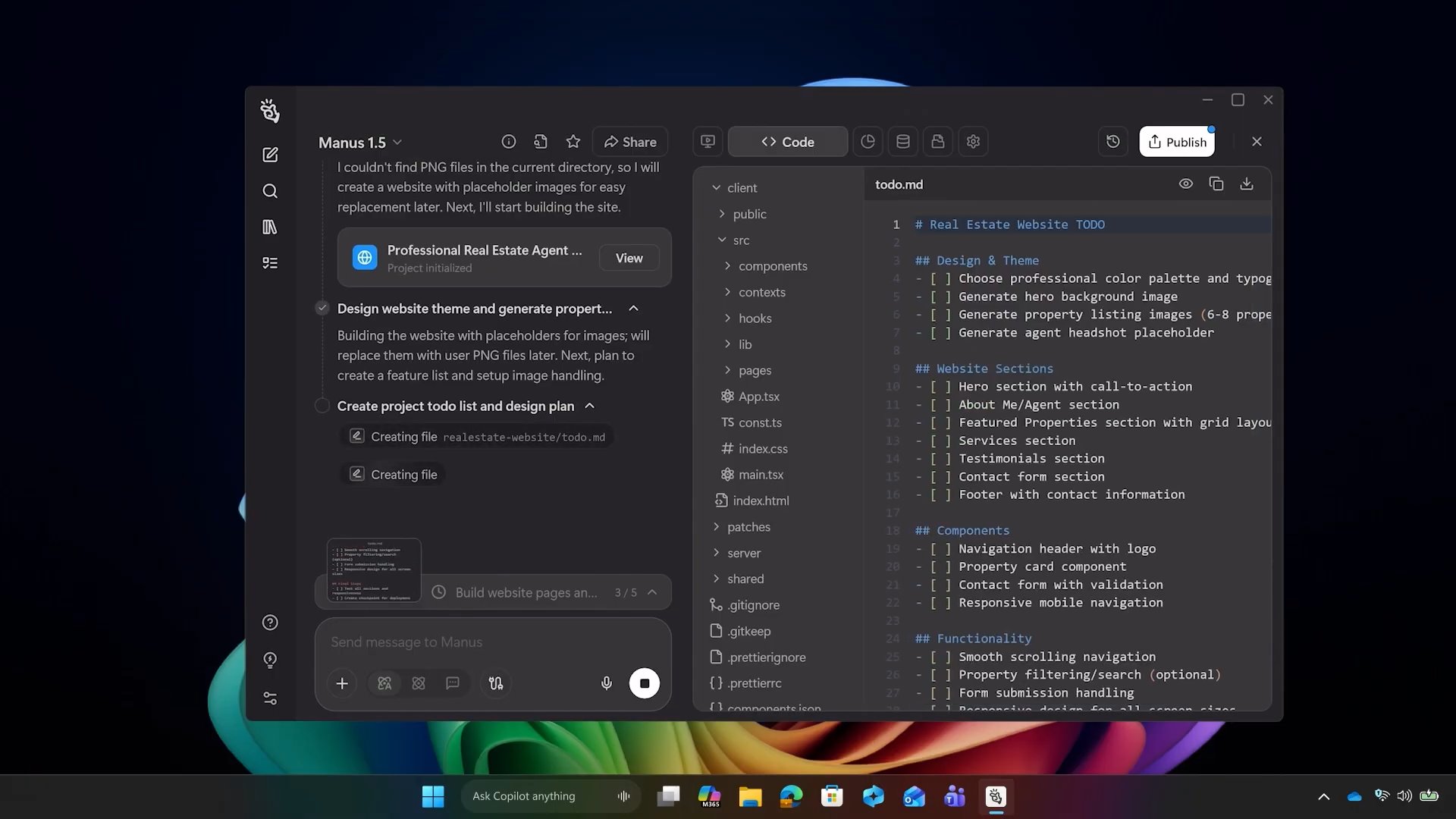
Task: Copy the todo.md file contents
Action: click(x=1216, y=184)
